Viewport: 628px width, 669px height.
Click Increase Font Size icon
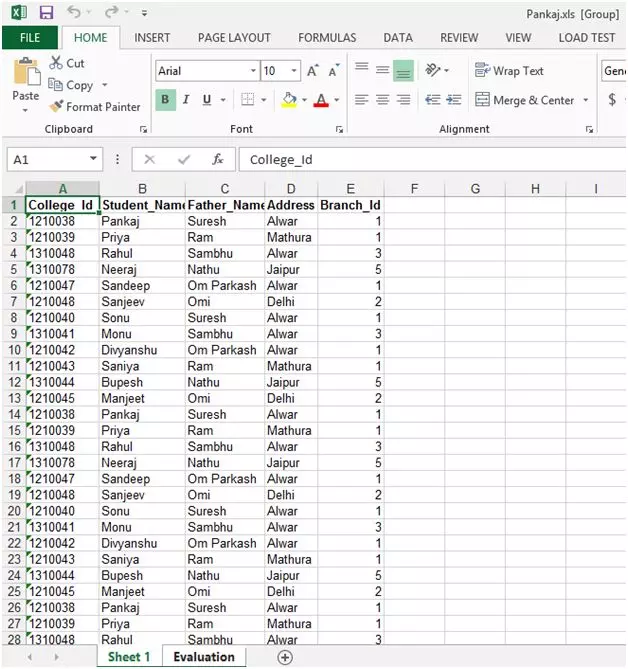pyautogui.click(x=313, y=71)
